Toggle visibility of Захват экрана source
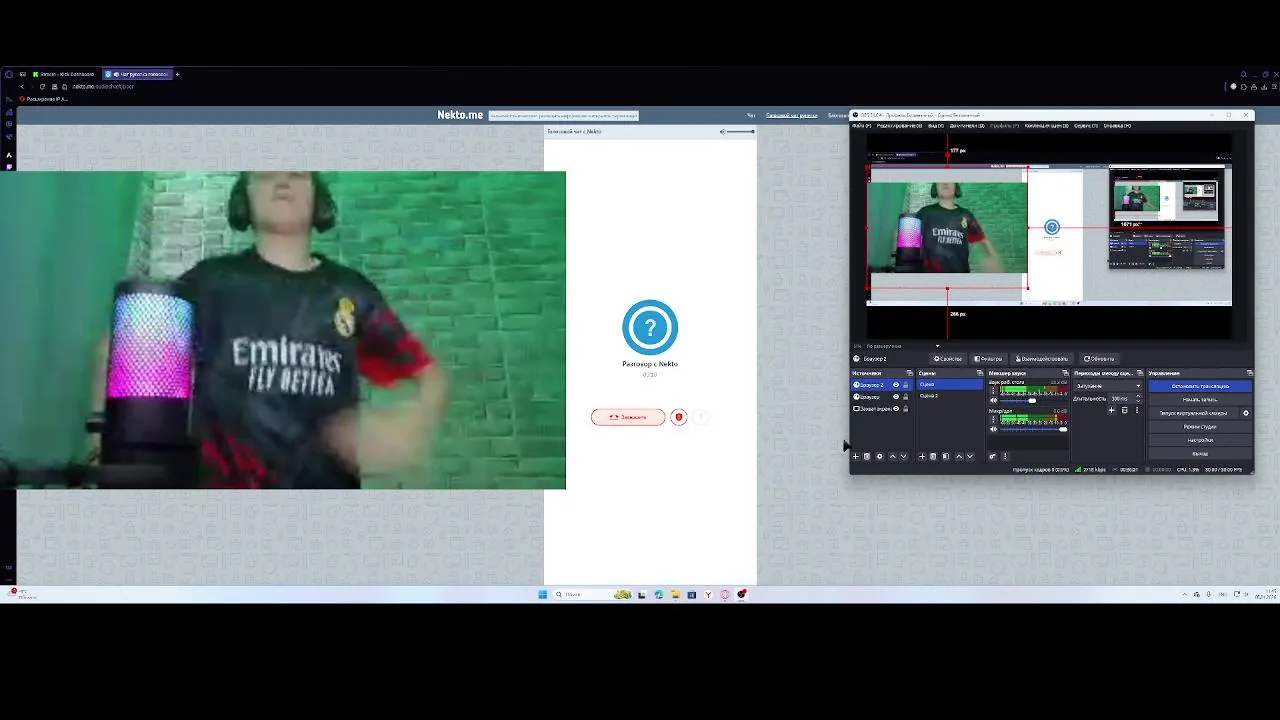 896,409
